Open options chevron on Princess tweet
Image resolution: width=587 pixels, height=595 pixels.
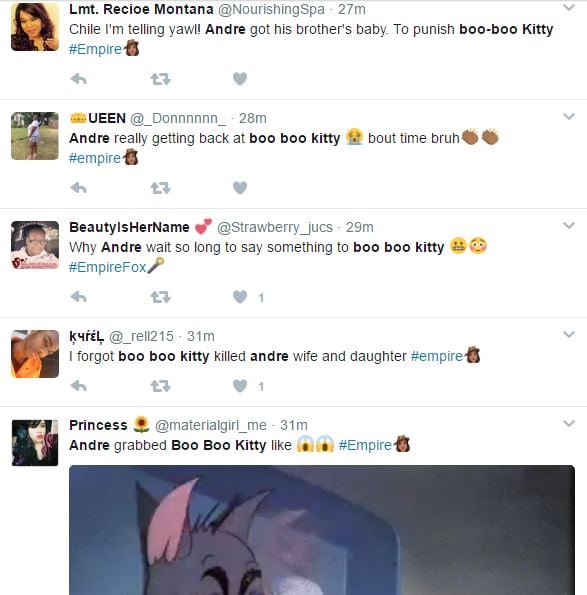tap(569, 423)
